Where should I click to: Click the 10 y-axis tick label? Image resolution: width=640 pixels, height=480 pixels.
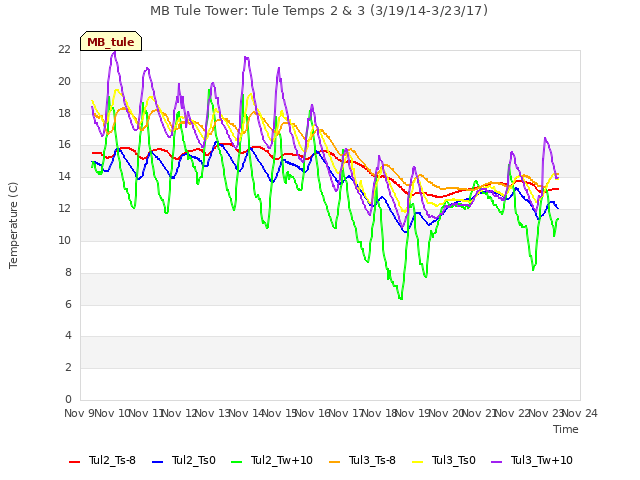[x=64, y=240]
